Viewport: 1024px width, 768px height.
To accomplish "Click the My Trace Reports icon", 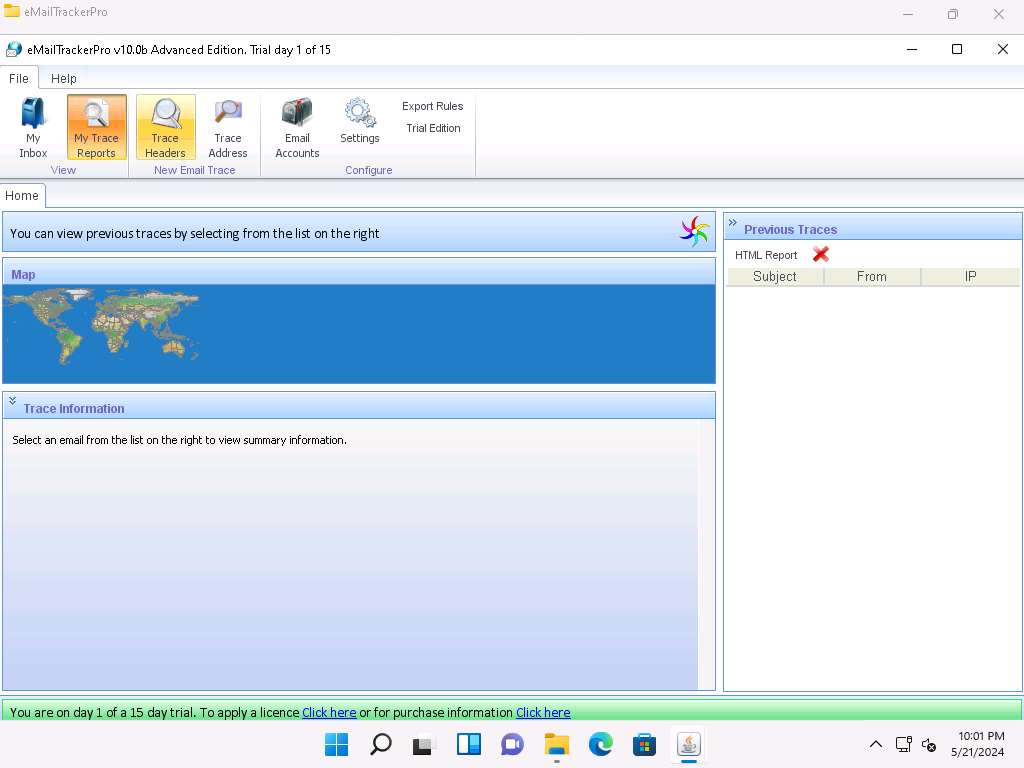I will coord(96,127).
